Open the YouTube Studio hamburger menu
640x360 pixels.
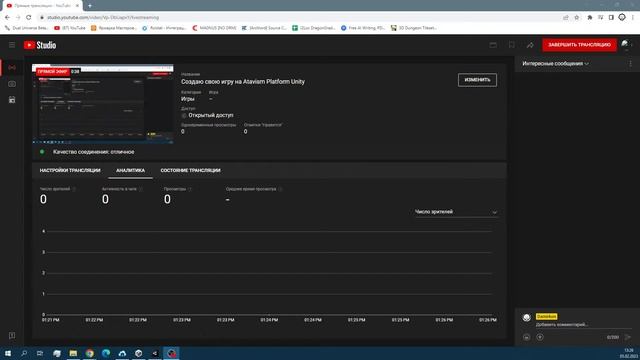pyautogui.click(x=12, y=45)
